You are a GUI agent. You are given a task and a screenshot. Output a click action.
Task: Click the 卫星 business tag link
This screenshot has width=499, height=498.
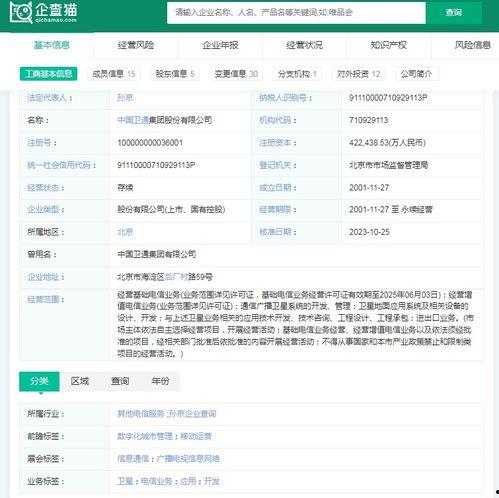[x=125, y=481]
